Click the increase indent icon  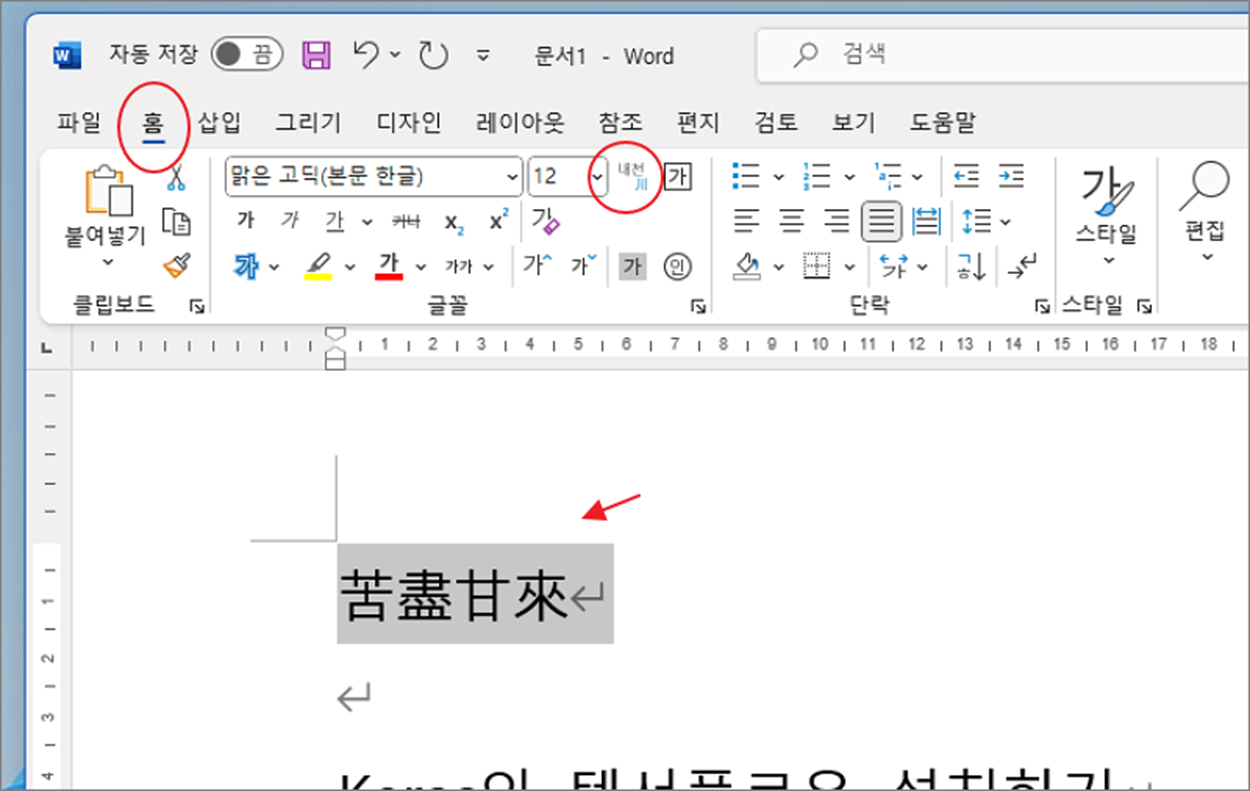1011,177
